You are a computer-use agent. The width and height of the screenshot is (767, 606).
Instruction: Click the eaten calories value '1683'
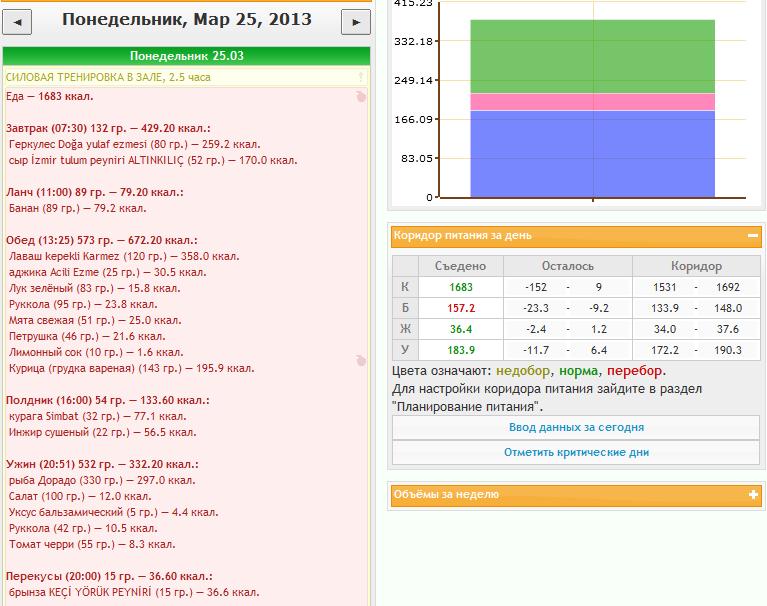tap(461, 287)
